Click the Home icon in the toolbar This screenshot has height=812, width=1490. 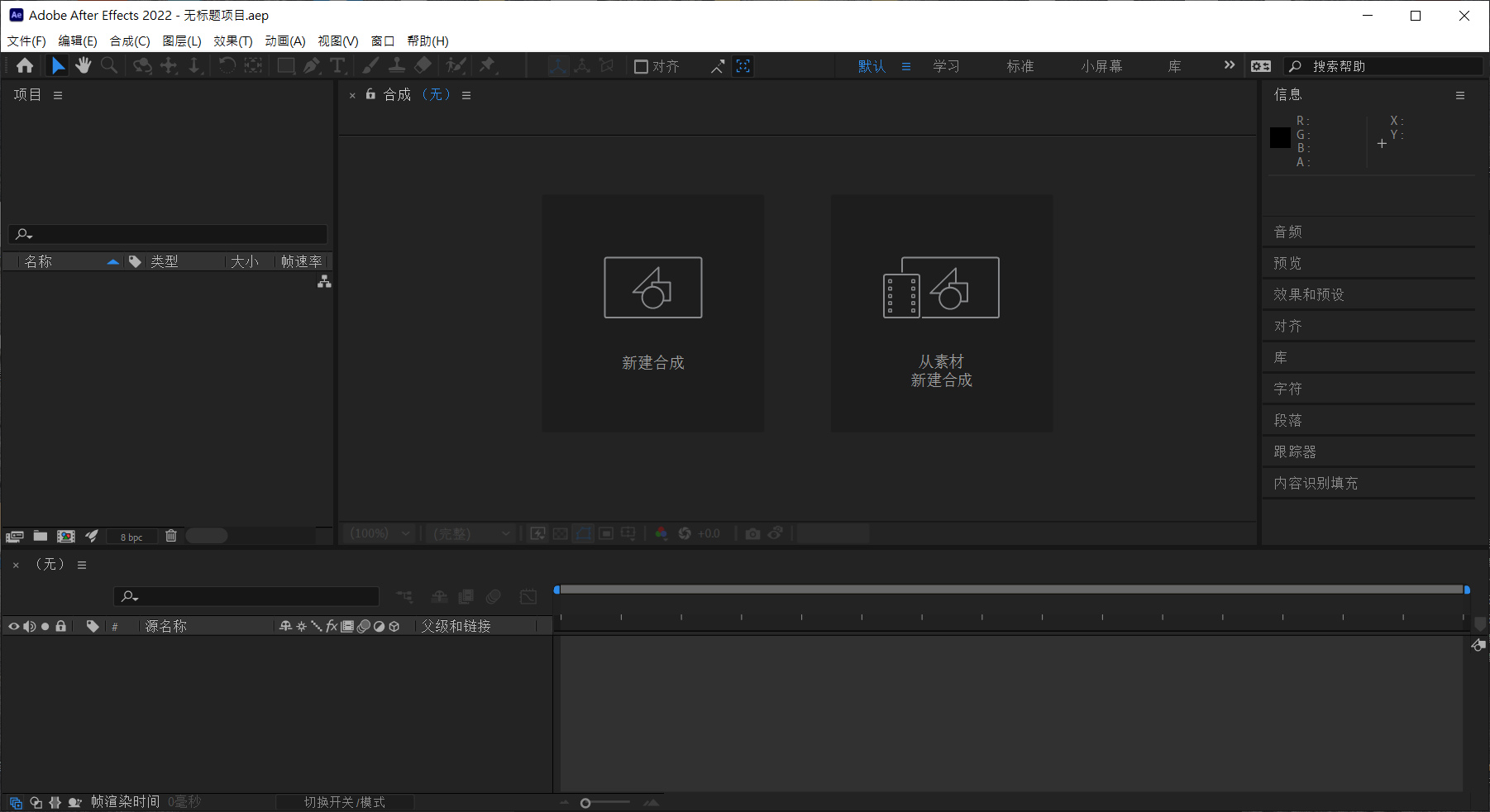[x=24, y=65]
